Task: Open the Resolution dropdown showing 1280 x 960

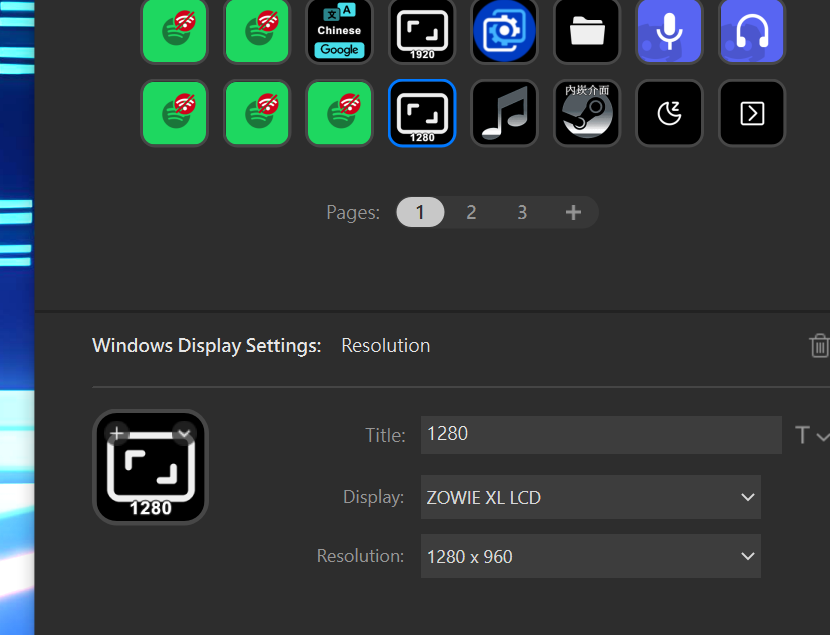Action: point(590,556)
